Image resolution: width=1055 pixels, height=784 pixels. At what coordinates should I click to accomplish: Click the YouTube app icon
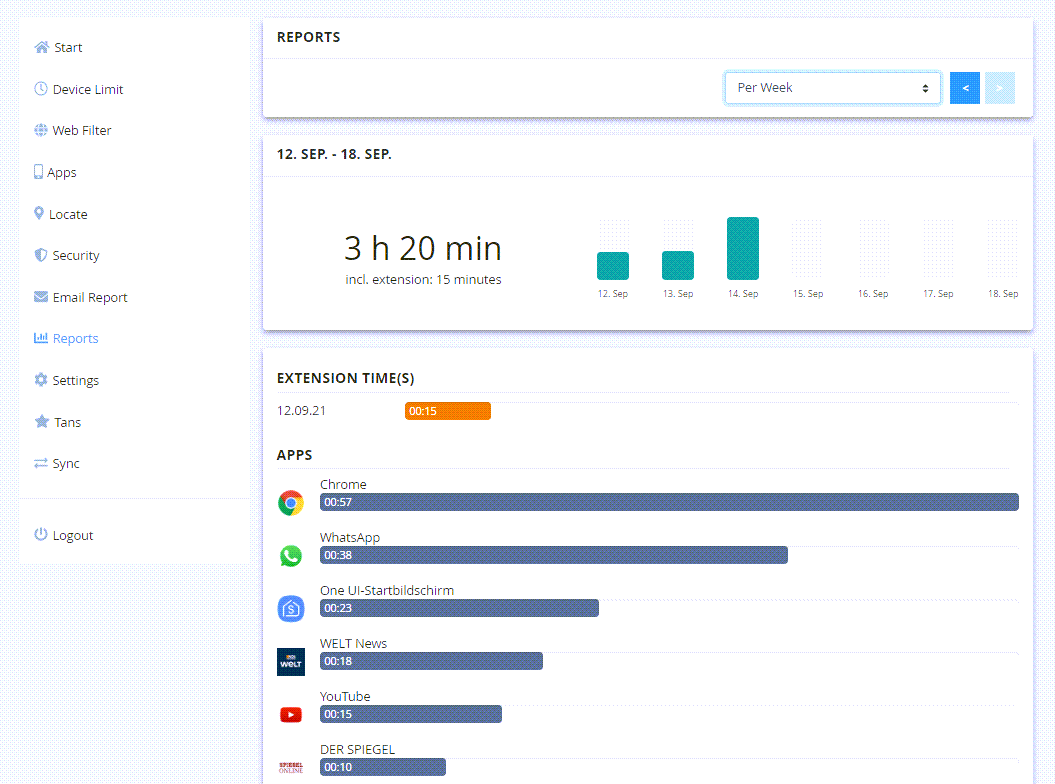[291, 714]
